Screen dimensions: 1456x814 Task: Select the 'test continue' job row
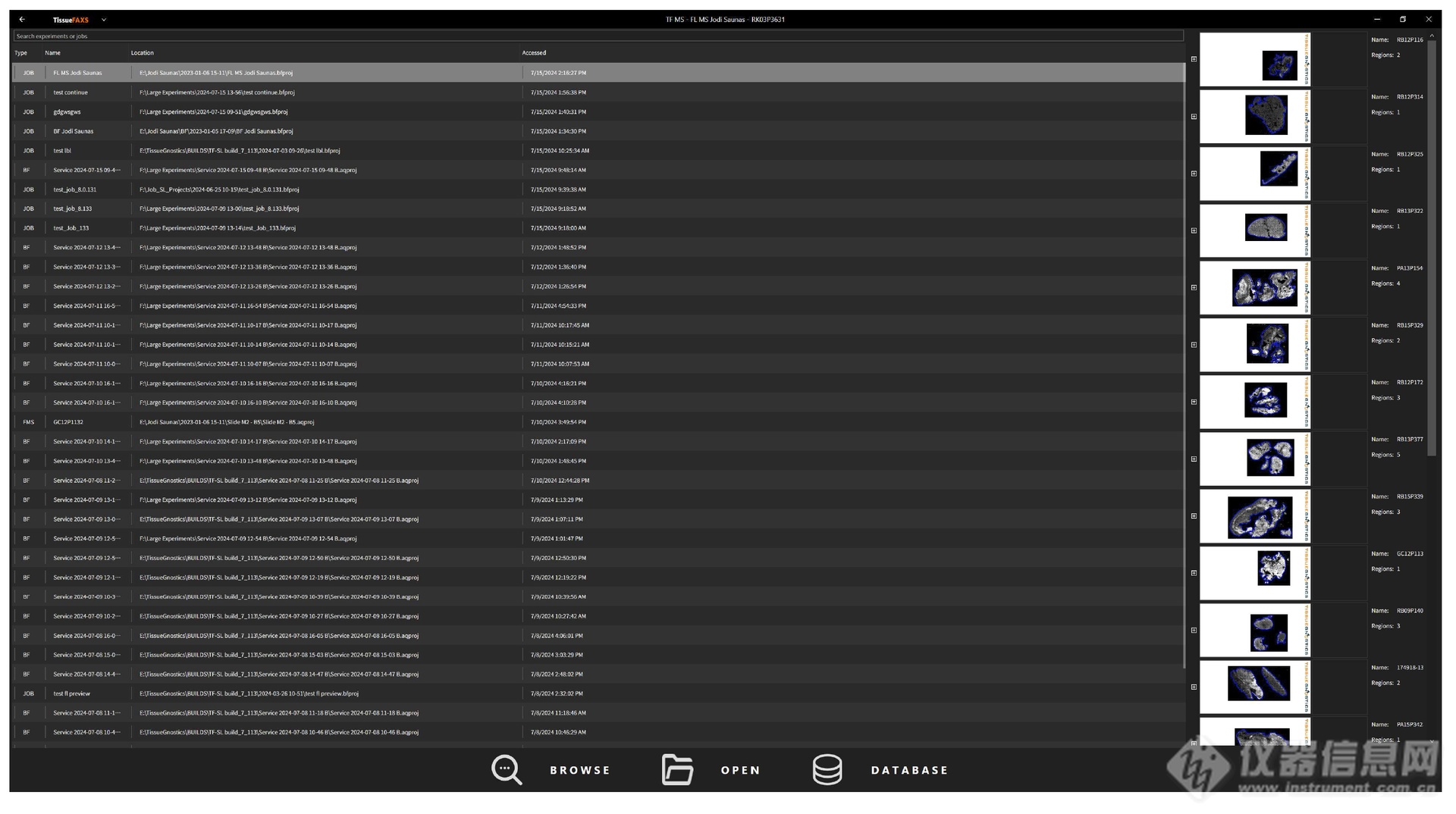point(598,92)
